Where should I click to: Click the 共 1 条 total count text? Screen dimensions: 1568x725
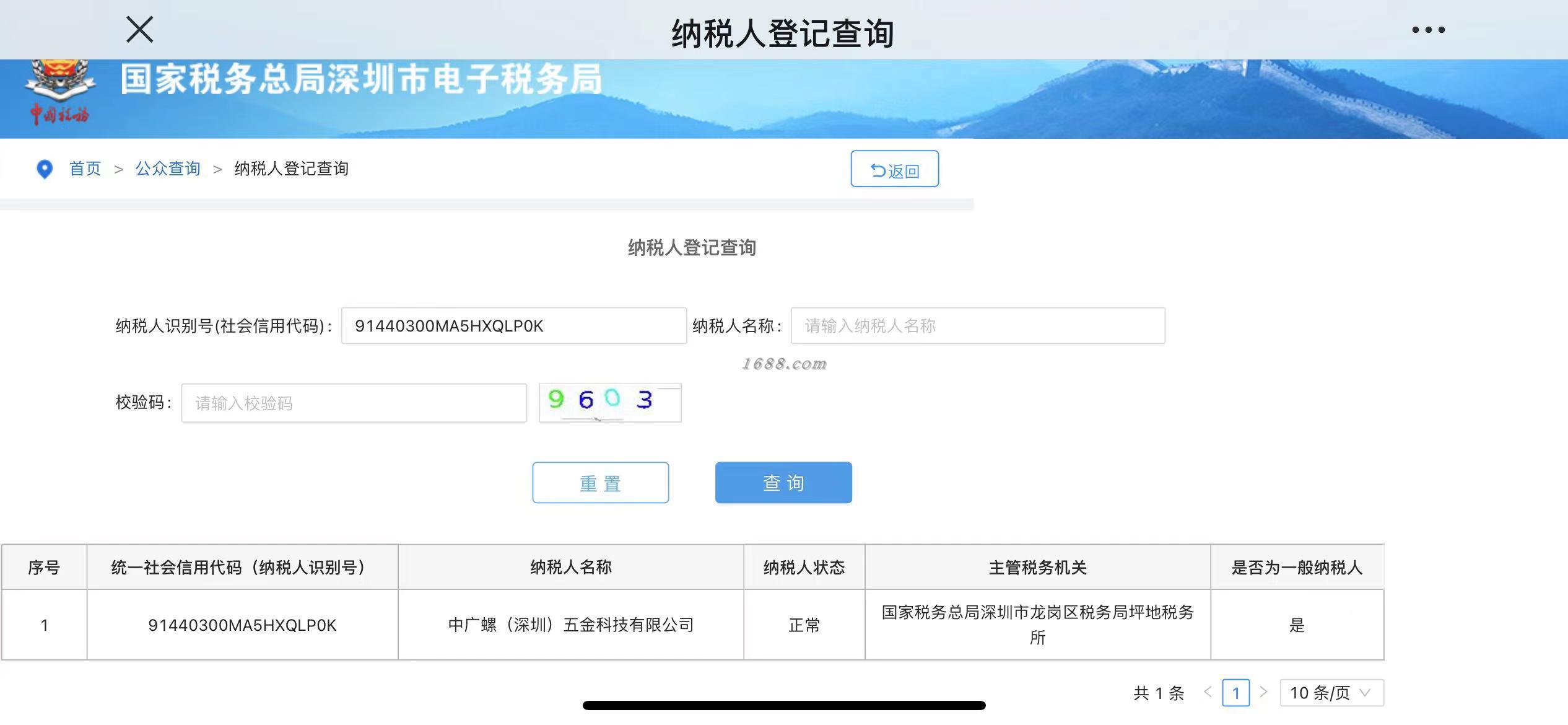(1159, 693)
